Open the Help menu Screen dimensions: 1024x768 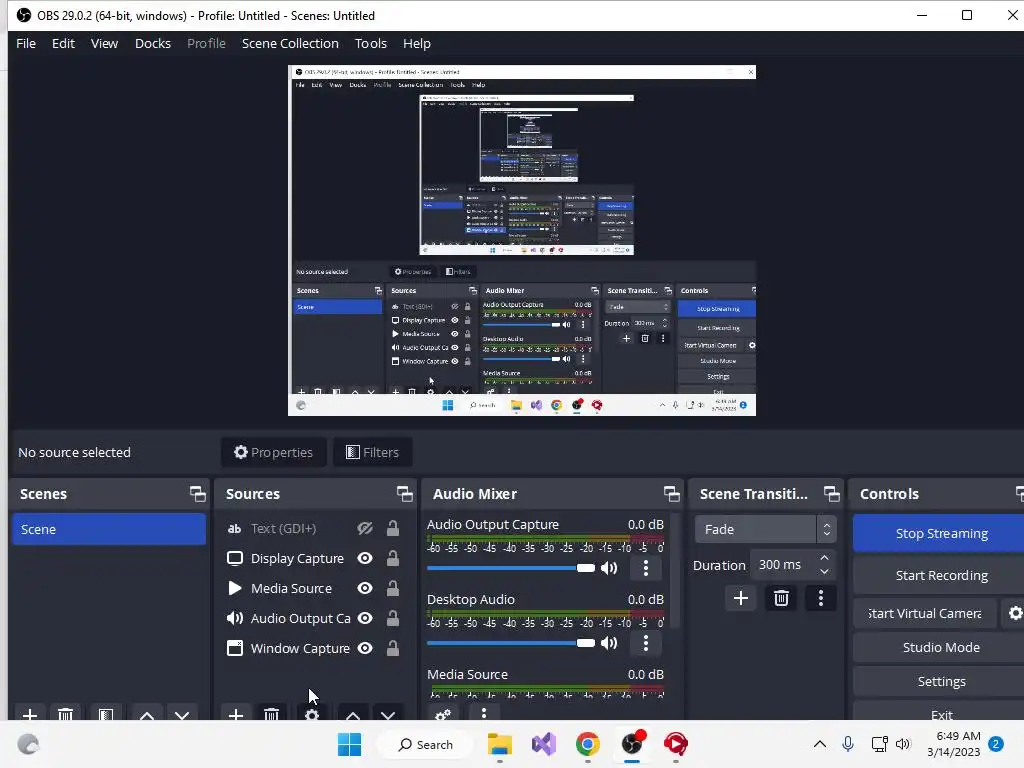coord(417,43)
